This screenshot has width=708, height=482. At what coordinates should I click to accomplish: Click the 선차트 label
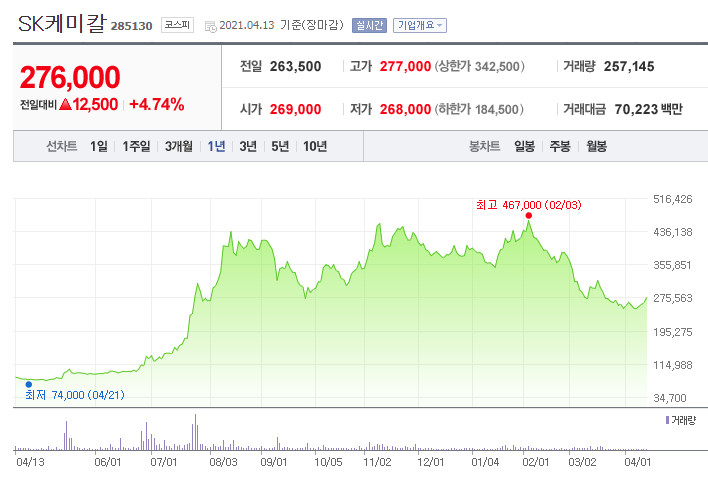pos(61,146)
